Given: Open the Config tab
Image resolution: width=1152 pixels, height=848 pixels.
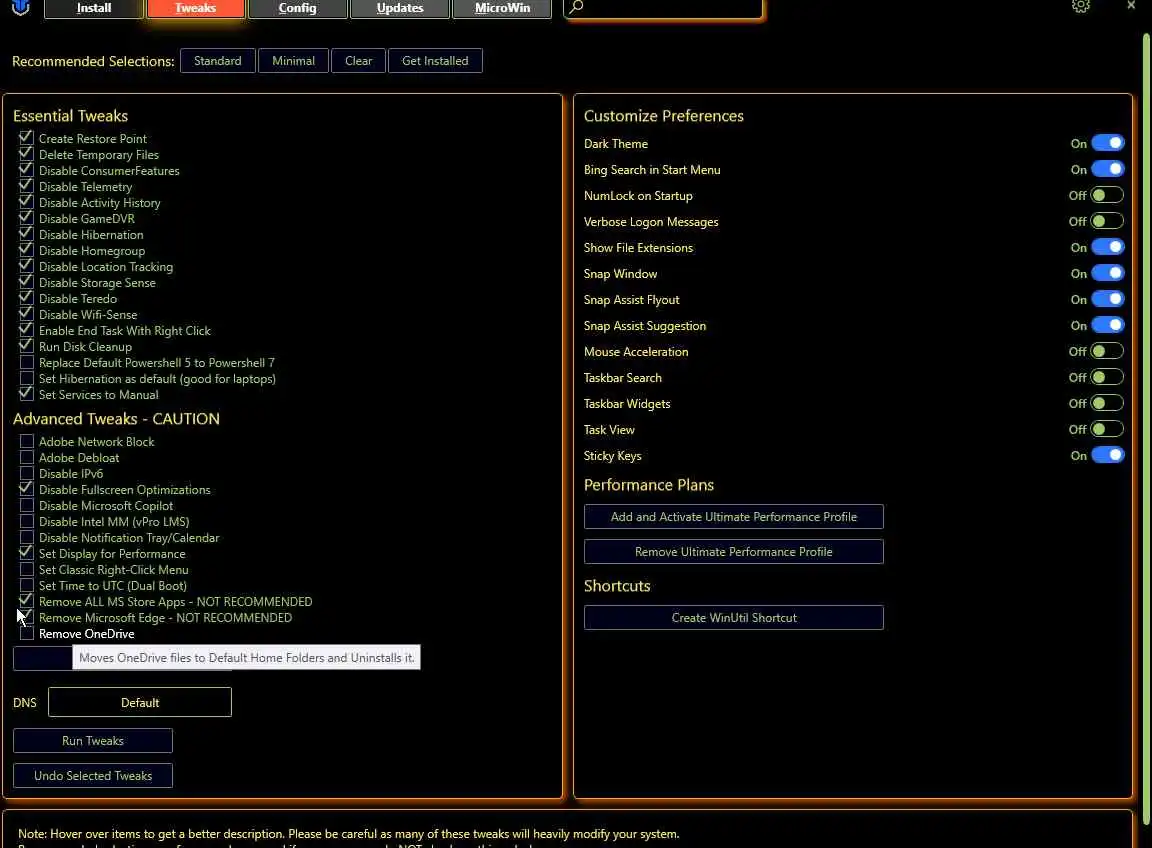Looking at the screenshot, I should [298, 8].
